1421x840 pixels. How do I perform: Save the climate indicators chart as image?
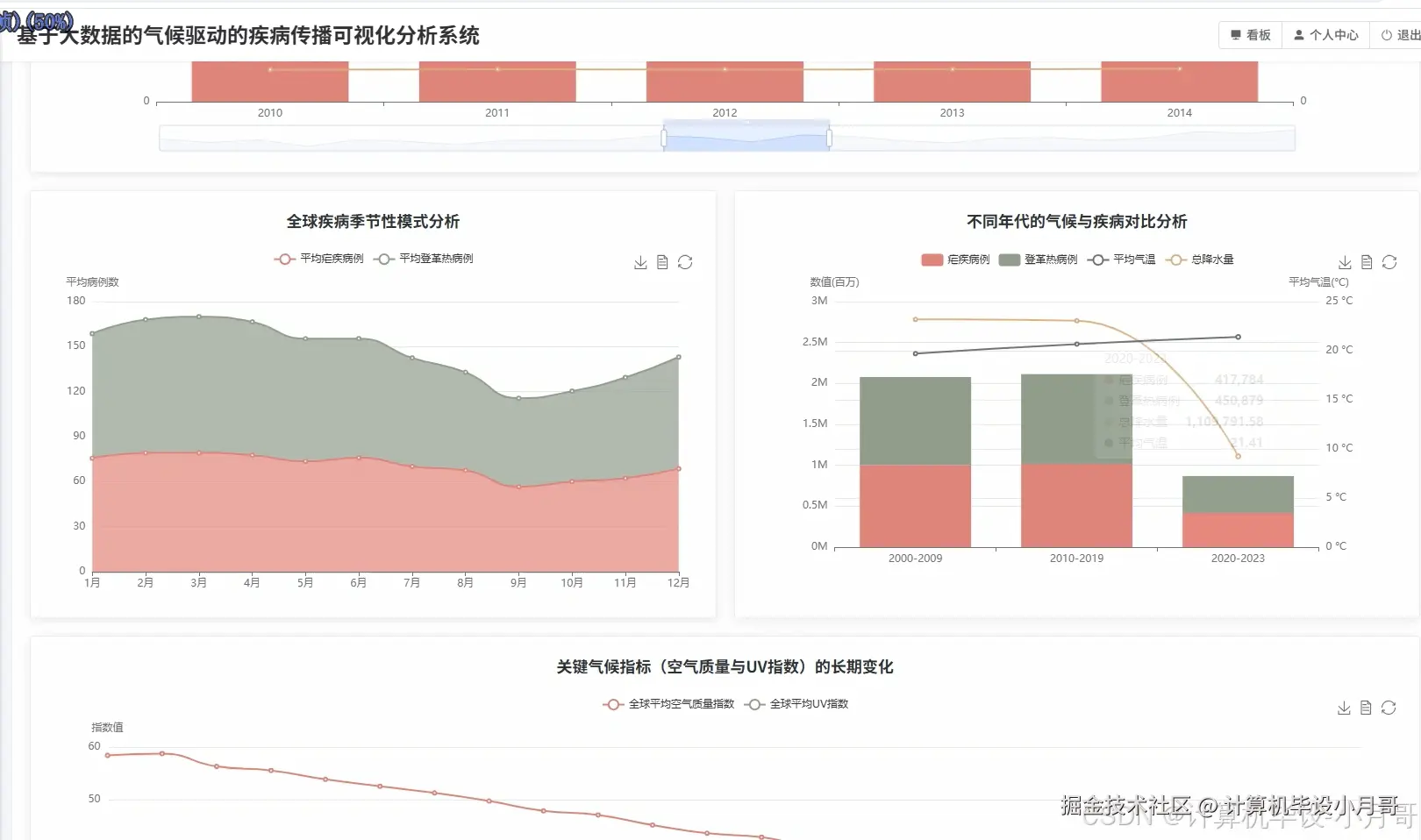point(1344,708)
